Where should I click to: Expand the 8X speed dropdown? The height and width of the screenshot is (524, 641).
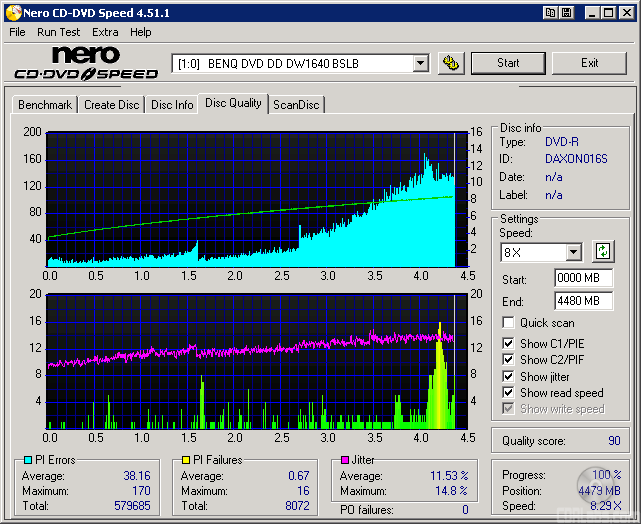point(573,253)
